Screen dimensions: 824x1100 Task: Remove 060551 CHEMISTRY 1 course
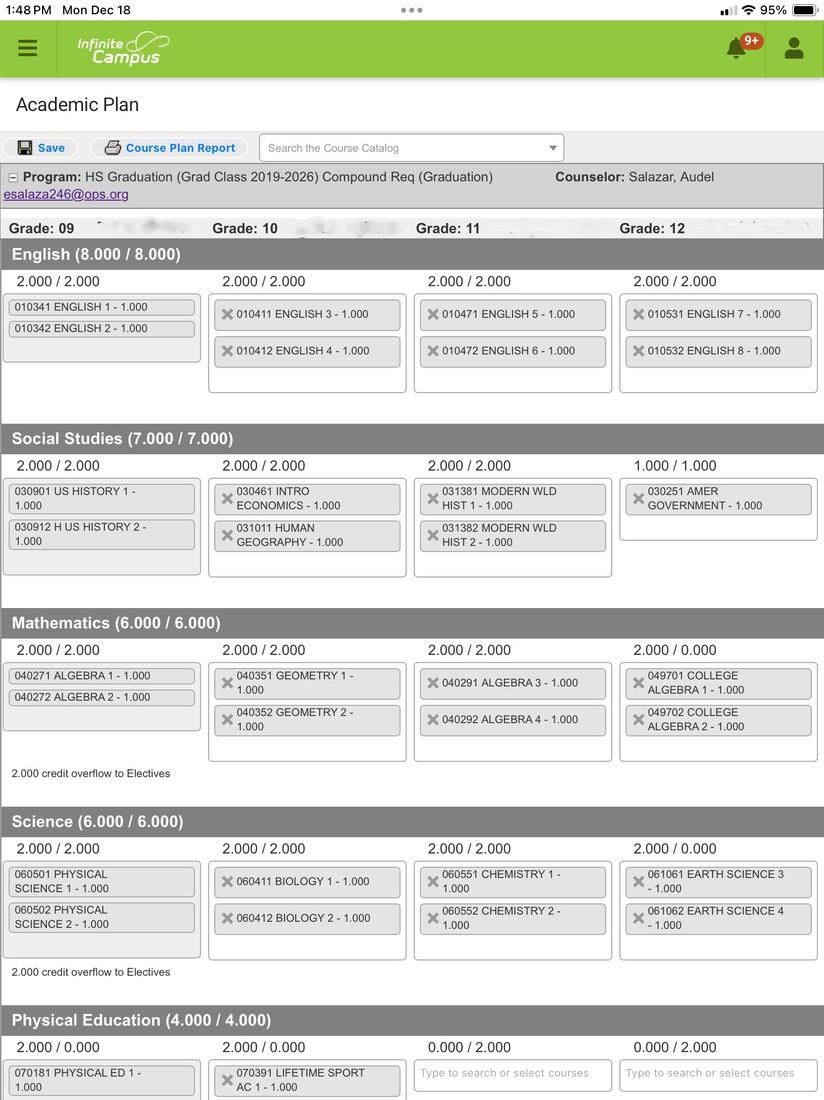coord(433,882)
